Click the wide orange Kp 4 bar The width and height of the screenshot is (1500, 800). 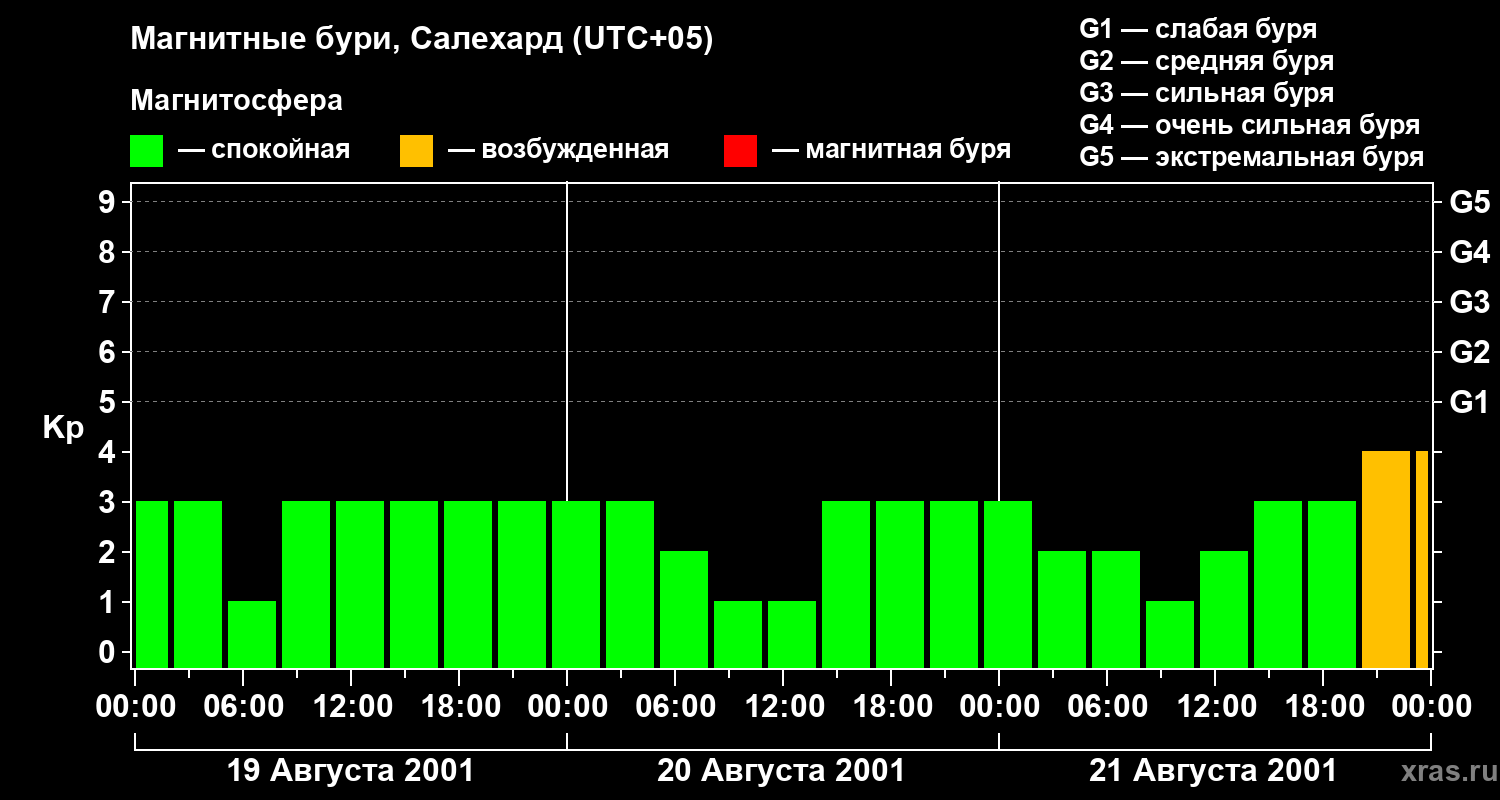coord(1386,560)
